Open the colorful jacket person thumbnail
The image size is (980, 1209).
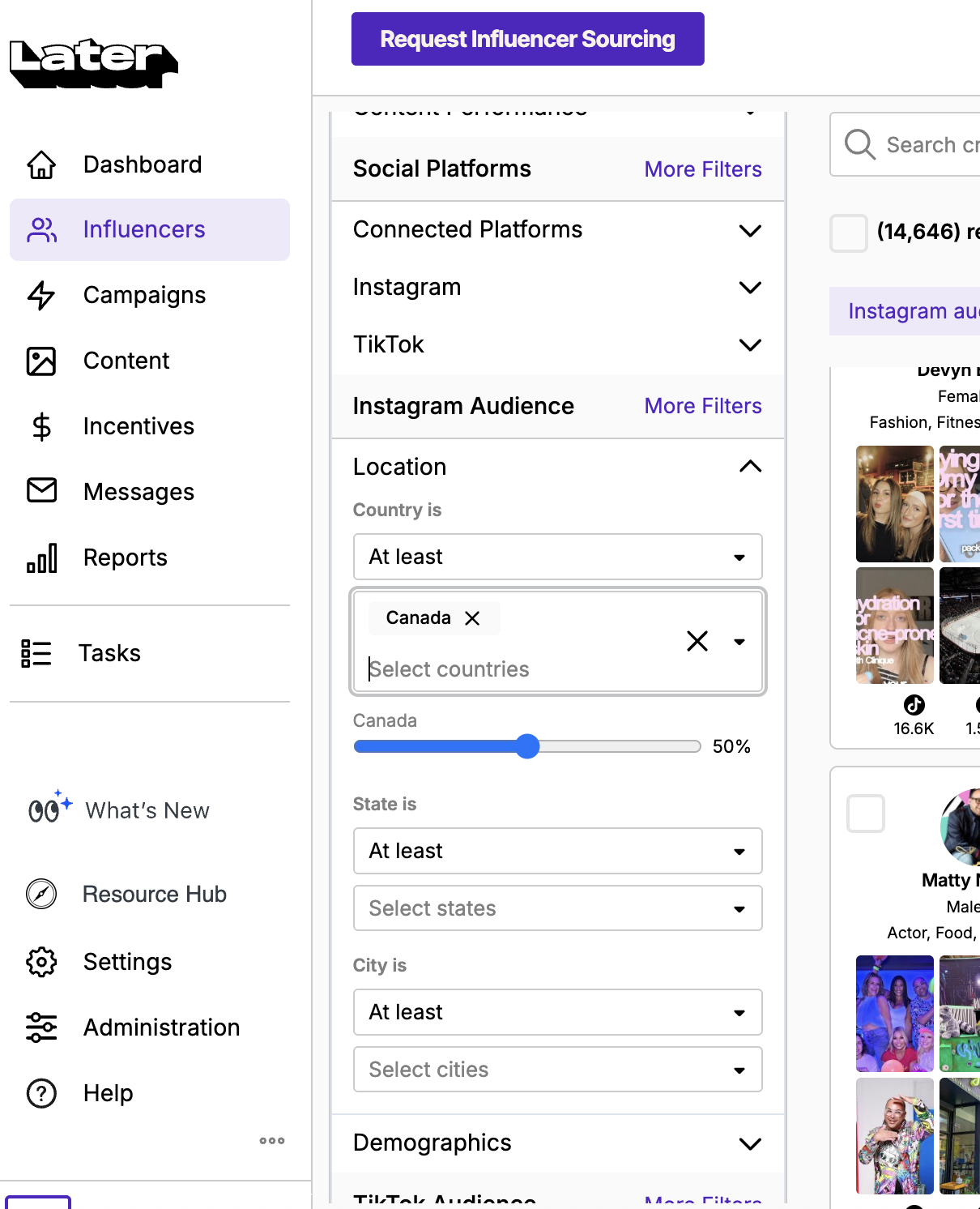coord(895,1135)
